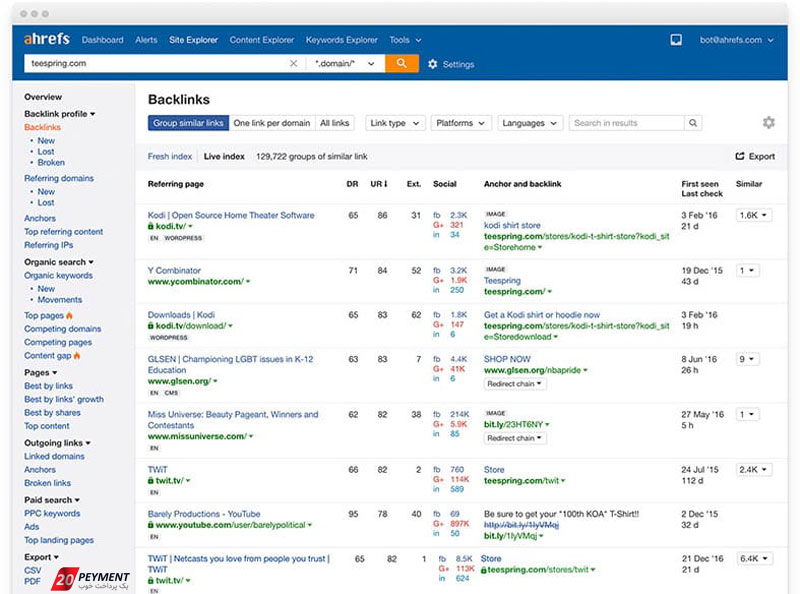
Task: Open Overview in the sidebar
Action: 43,96
